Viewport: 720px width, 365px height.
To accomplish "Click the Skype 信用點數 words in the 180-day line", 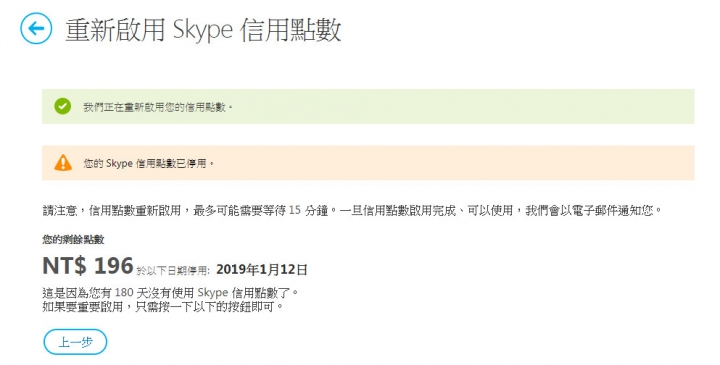I will [x=245, y=292].
